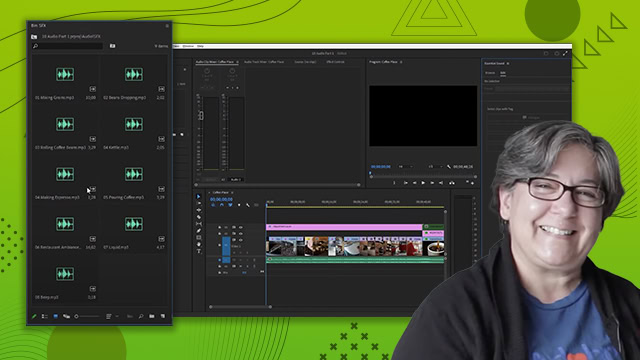Create a new bin in SFX panel
Screen dimensions: 640x360
pos(152,316)
